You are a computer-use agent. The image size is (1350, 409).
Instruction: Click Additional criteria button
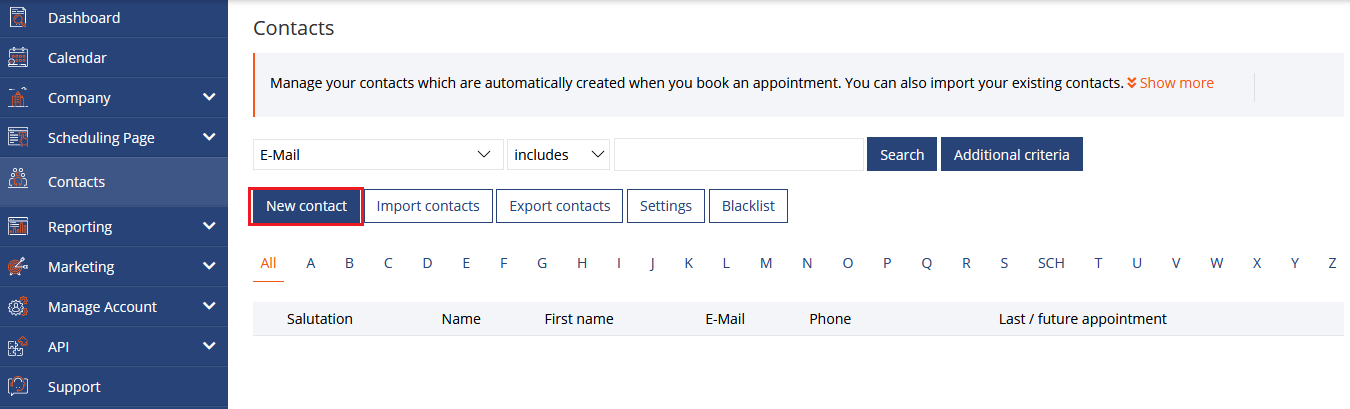pyautogui.click(x=1011, y=155)
